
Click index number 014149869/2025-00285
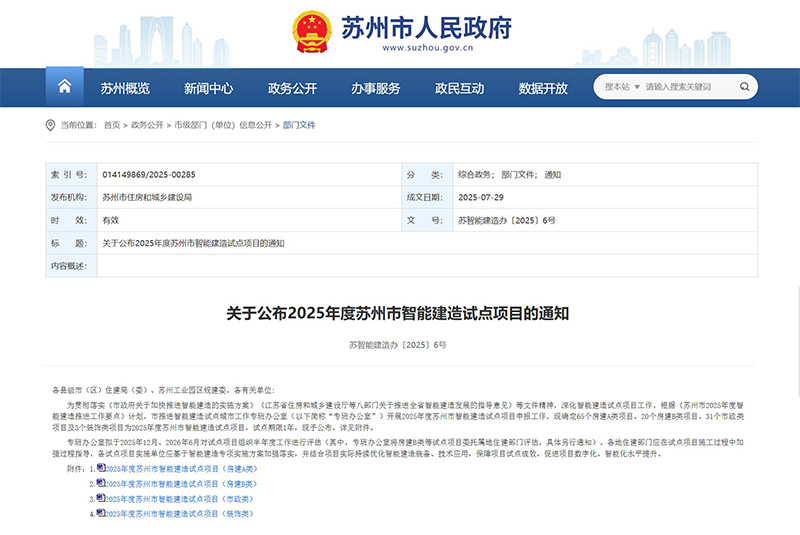pos(149,174)
